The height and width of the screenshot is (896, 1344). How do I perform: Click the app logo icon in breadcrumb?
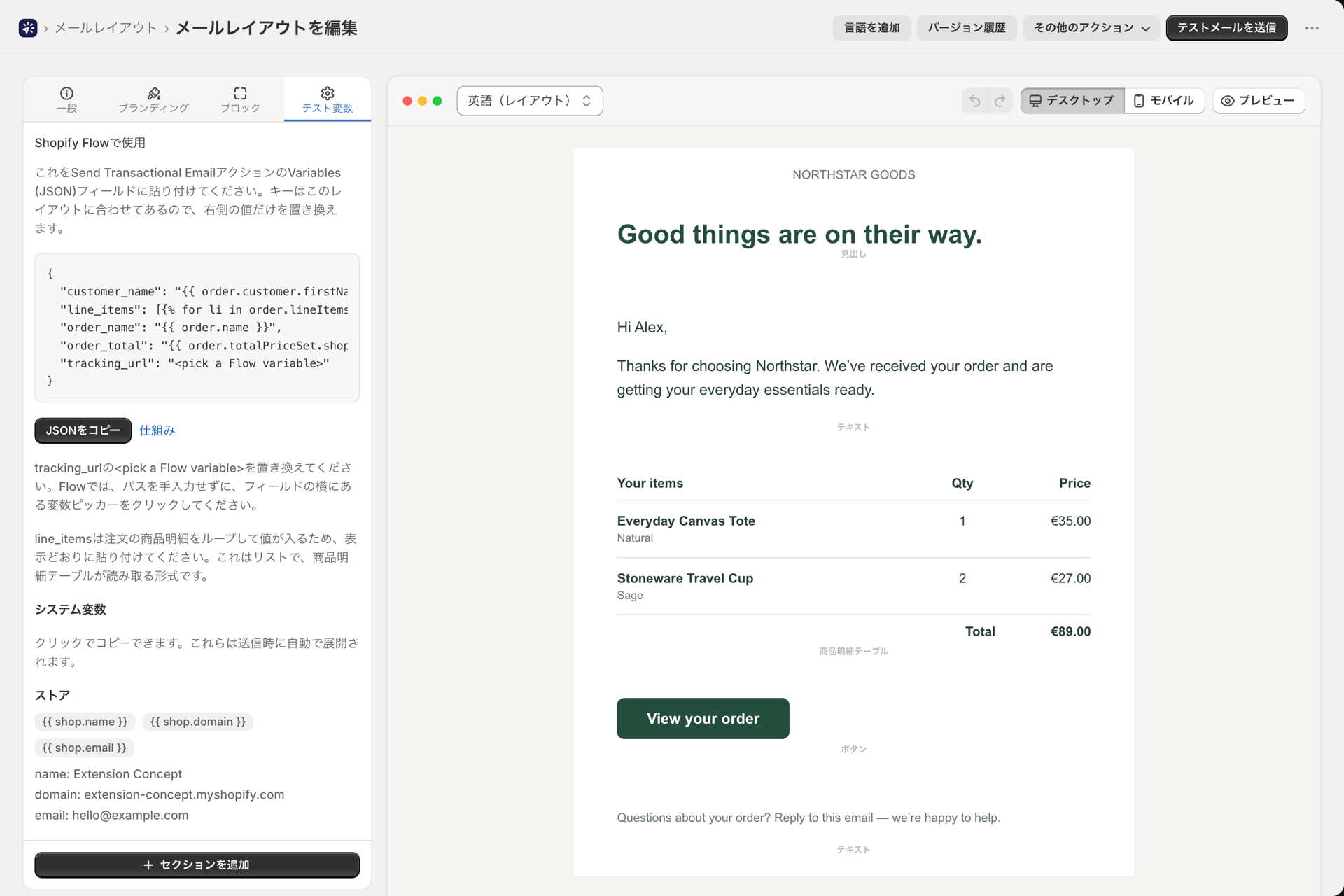tap(28, 28)
